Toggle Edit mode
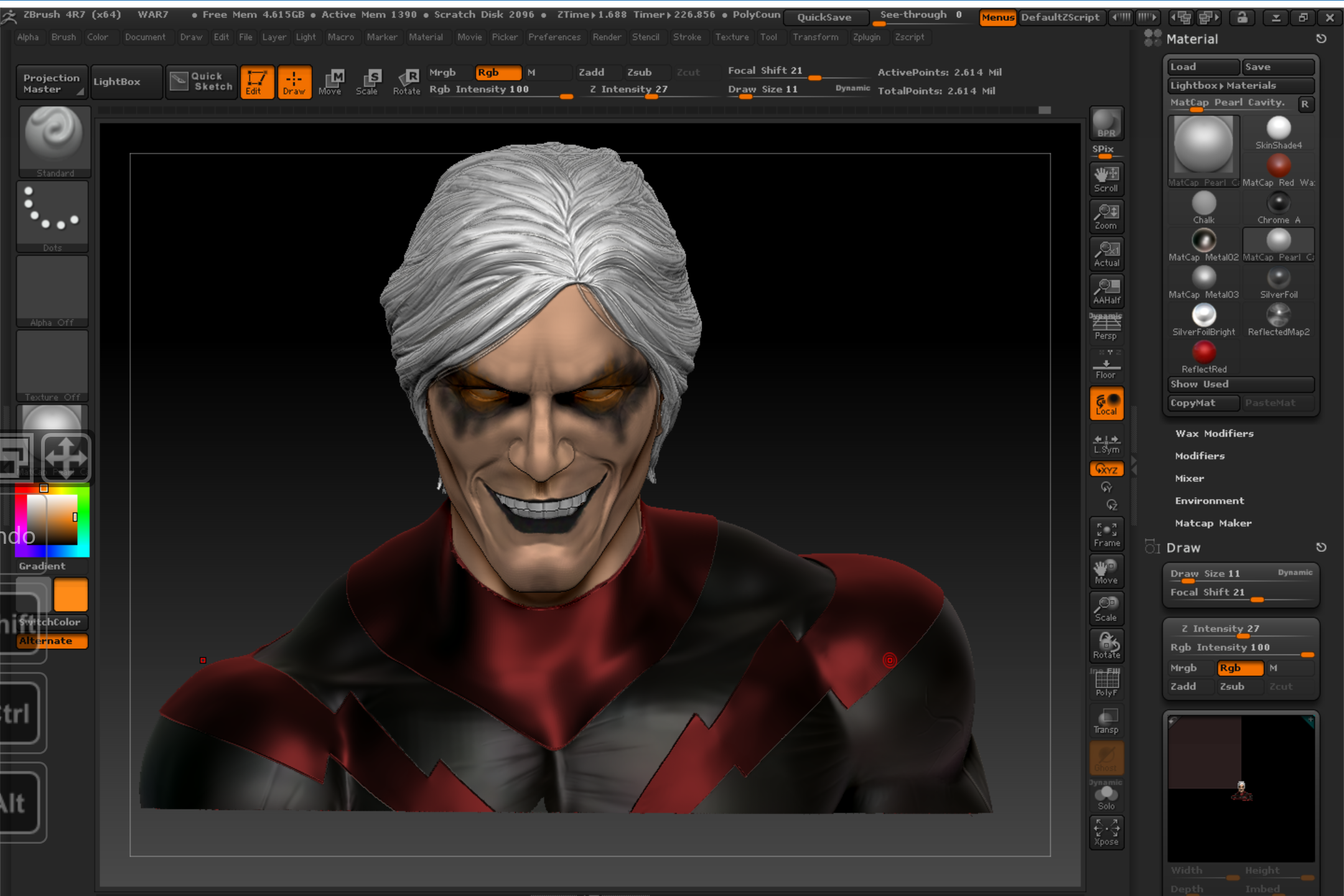 pyautogui.click(x=256, y=82)
